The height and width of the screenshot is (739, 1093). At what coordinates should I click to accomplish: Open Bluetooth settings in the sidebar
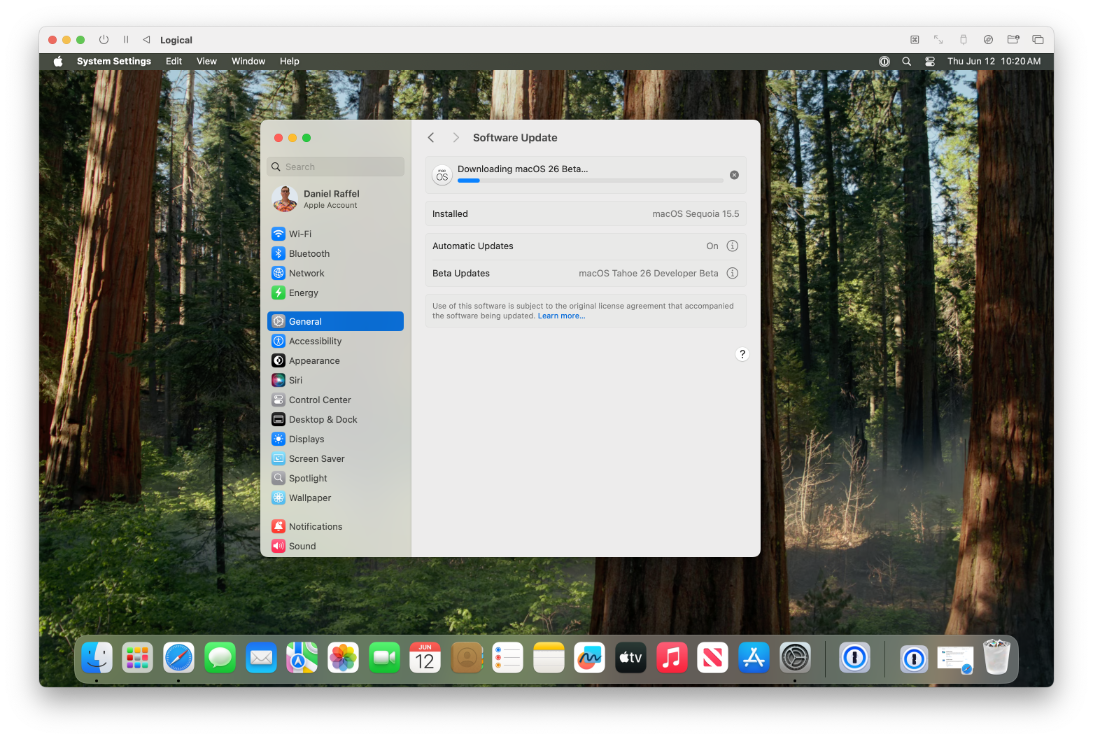pyautogui.click(x=335, y=254)
